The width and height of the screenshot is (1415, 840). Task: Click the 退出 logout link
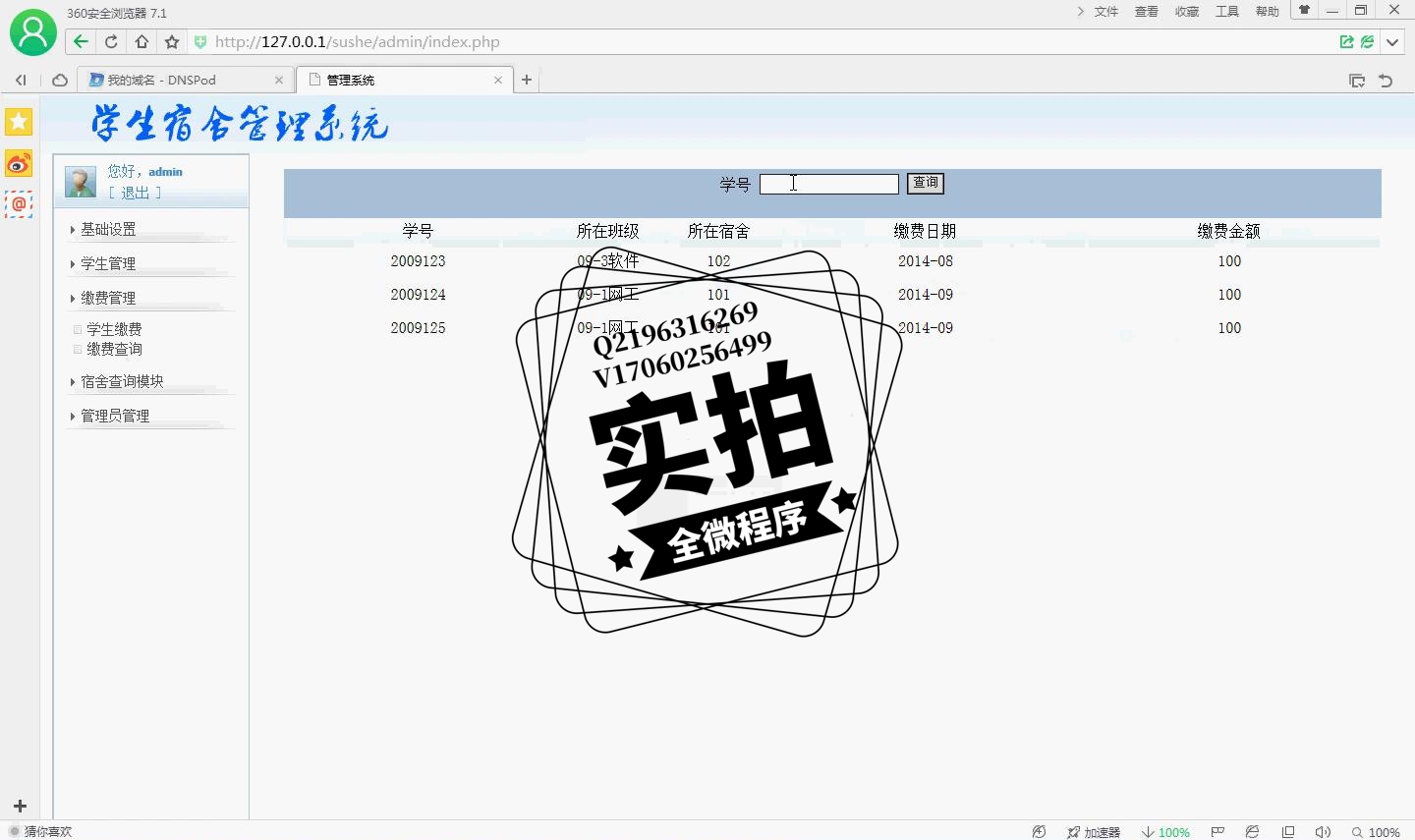pos(135,193)
